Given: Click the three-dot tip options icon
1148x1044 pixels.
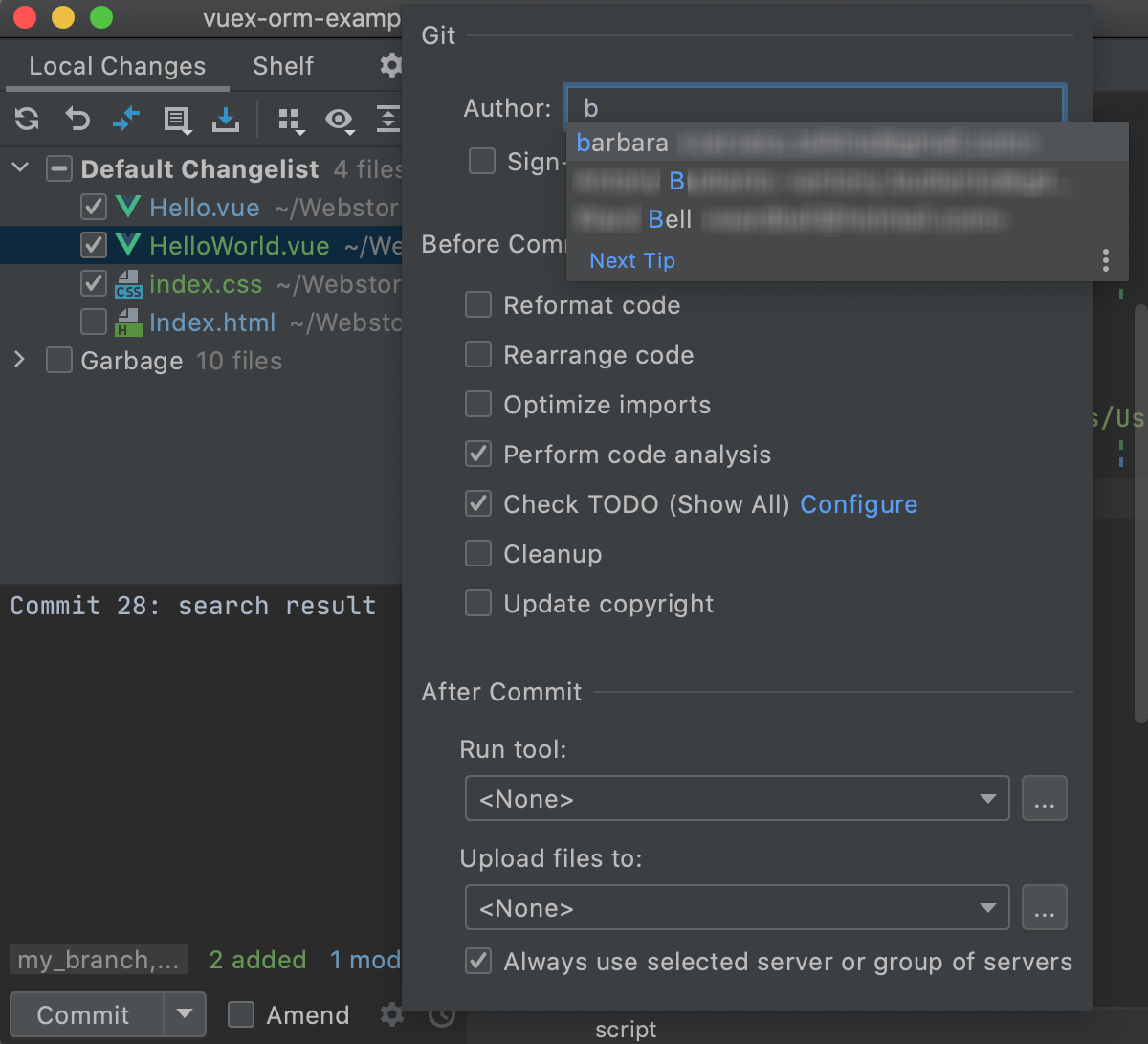Looking at the screenshot, I should coord(1105,260).
